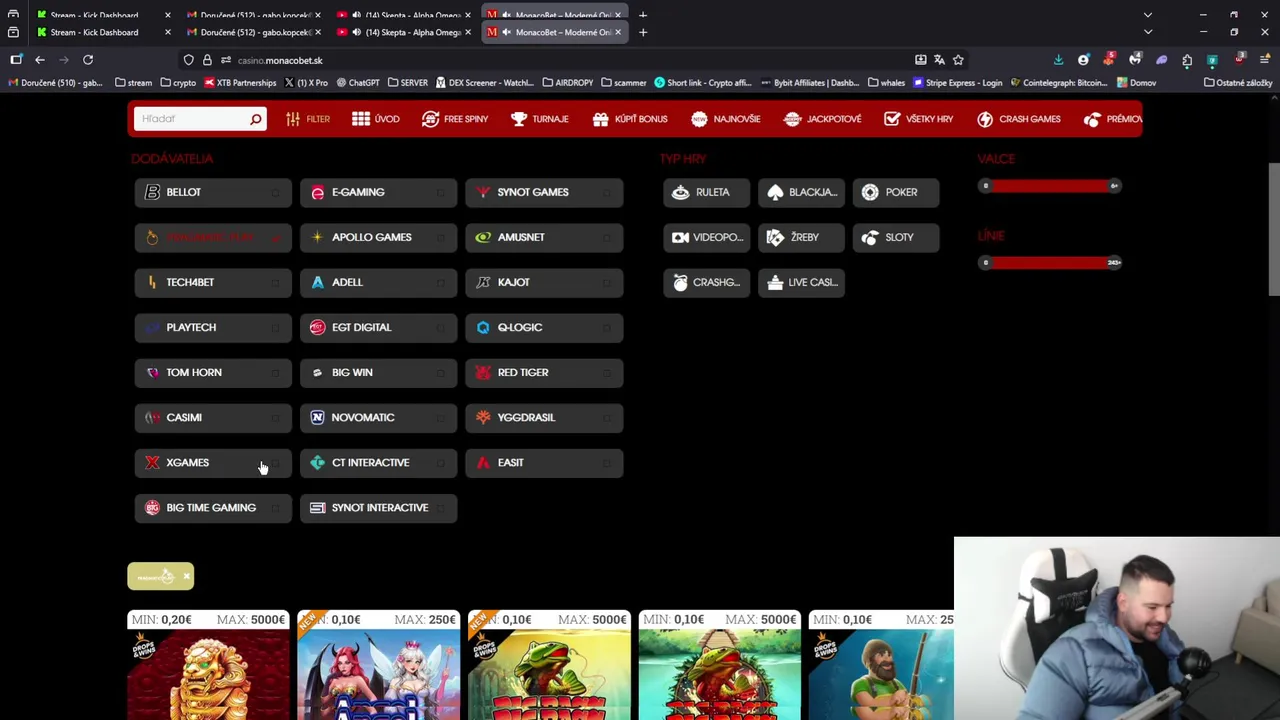
Task: Select the Videopoker camera icon
Action: click(681, 237)
